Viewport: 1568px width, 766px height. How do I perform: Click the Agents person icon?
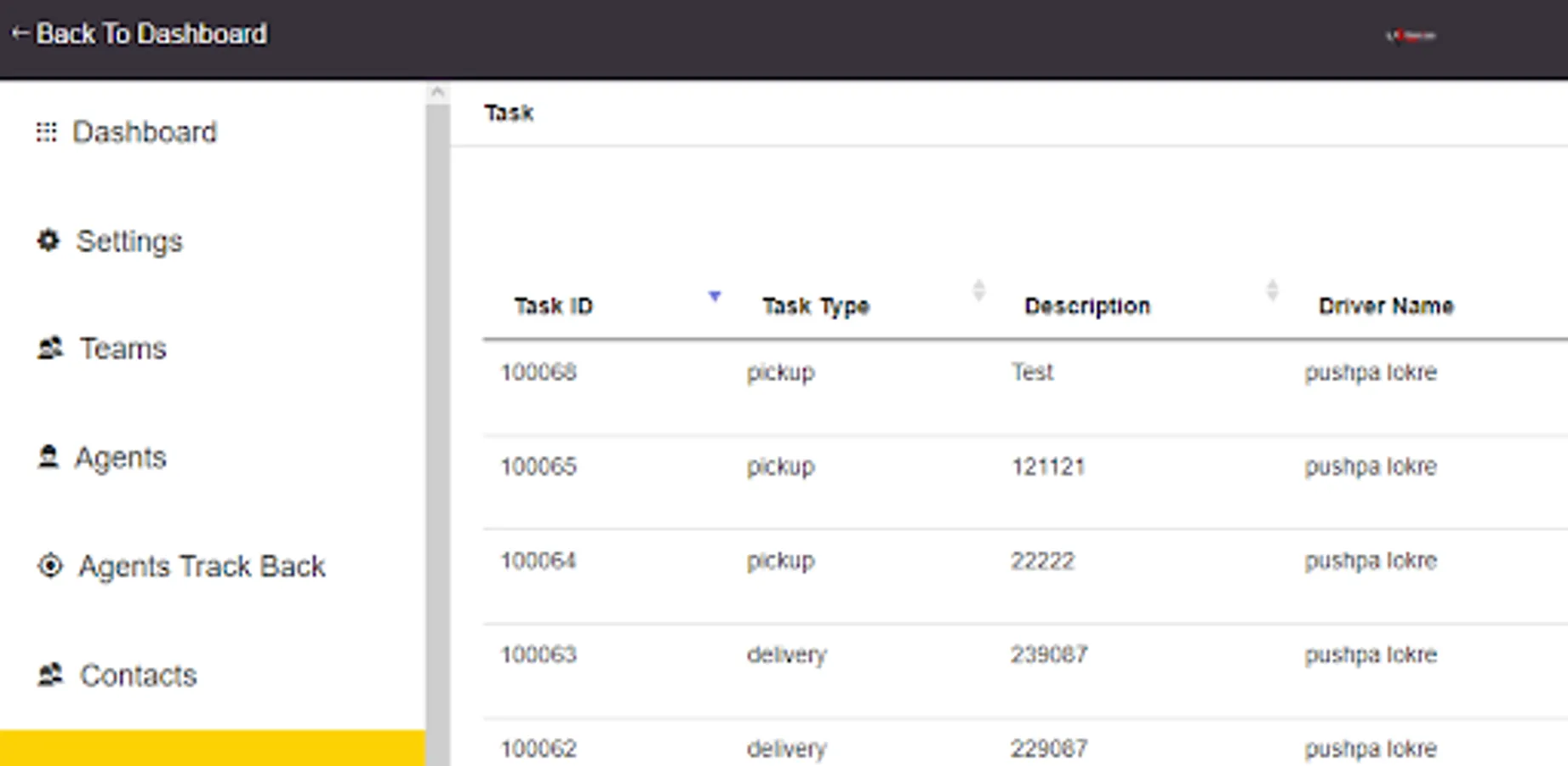pos(48,457)
